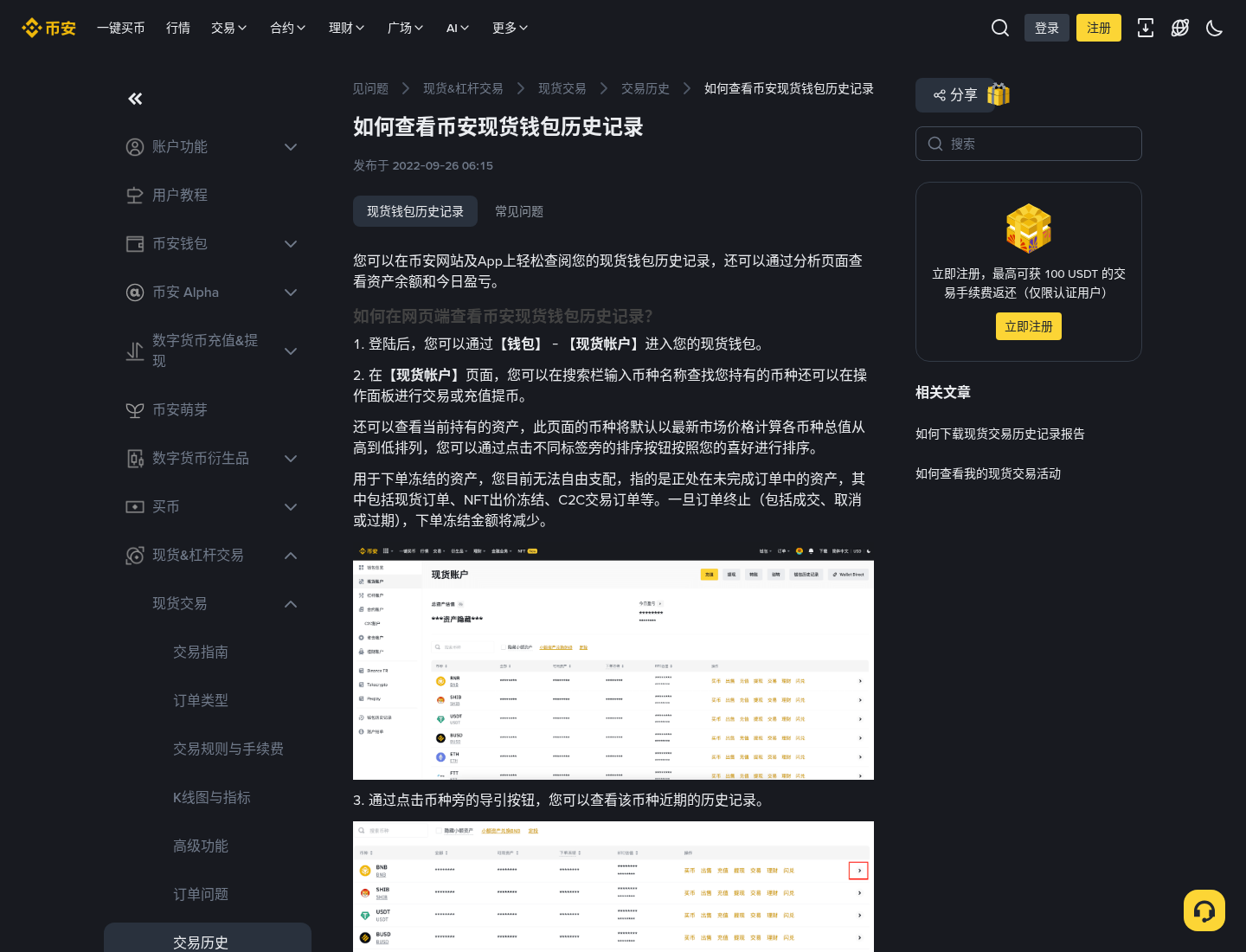The width and height of the screenshot is (1246, 952).
Task: Expand 数字货币衍生品 chevron
Action: tap(291, 459)
